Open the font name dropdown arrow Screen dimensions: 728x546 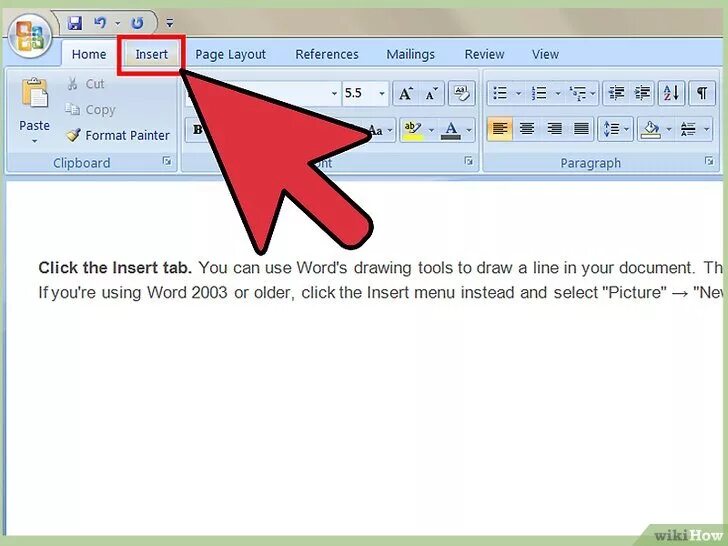[x=334, y=93]
